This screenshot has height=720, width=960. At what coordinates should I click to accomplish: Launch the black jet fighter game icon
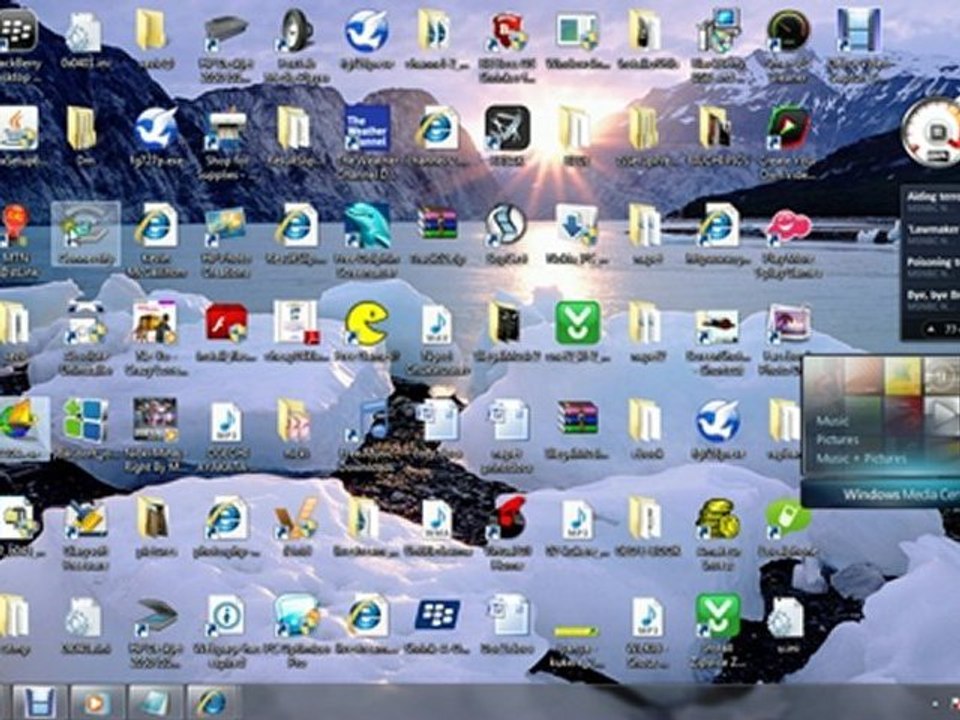tap(507, 128)
